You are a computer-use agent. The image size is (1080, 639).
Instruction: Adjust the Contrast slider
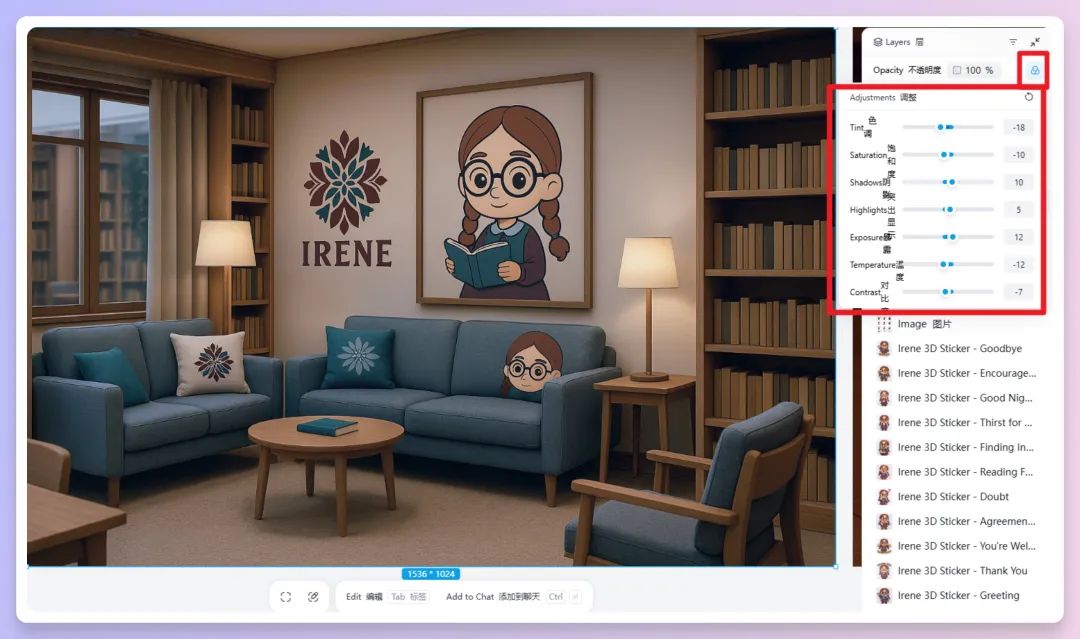point(948,292)
